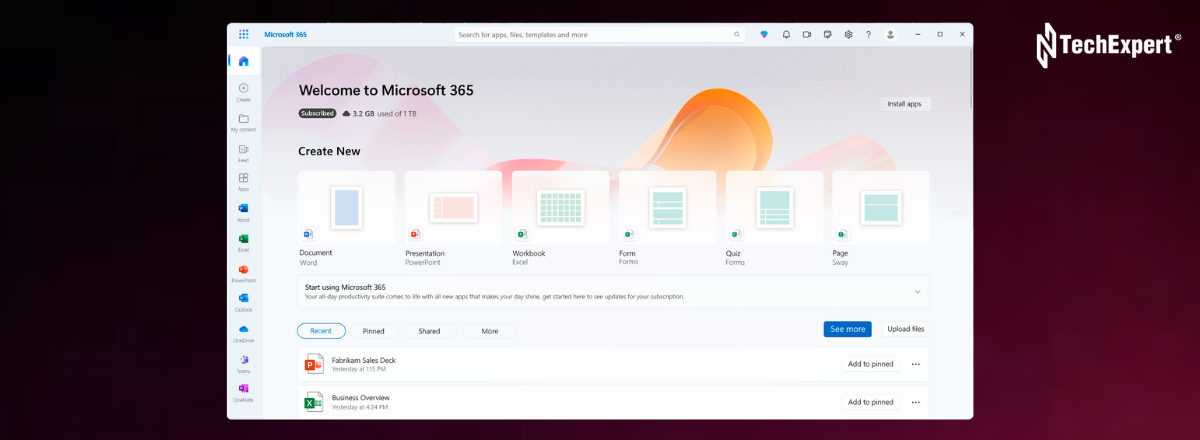This screenshot has height=440, width=1200.
Task: Click the video camera meeting icon
Action: 806,34
